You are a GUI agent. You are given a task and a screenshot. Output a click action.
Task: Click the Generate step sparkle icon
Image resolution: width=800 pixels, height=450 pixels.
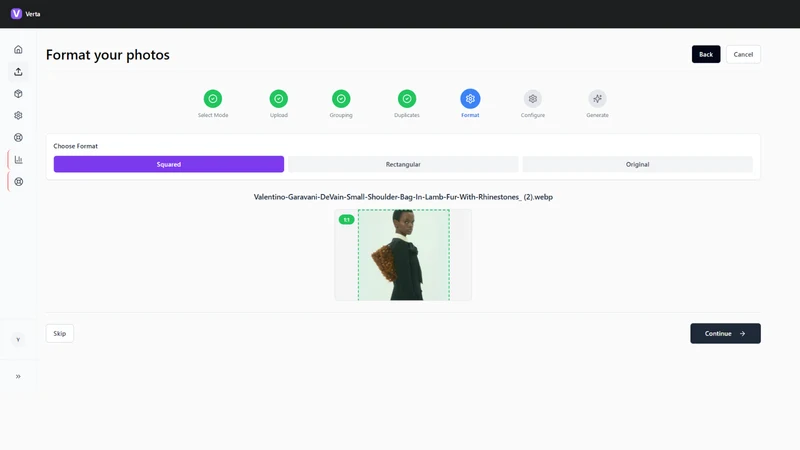[x=597, y=98]
